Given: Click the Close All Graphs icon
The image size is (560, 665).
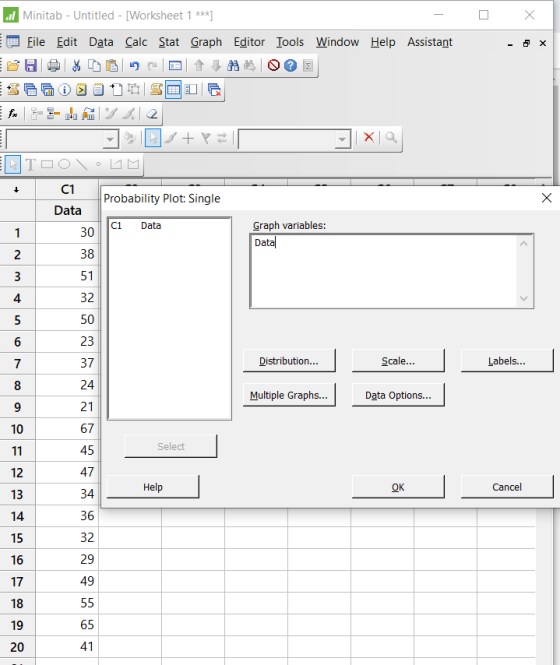Looking at the screenshot, I should 215,89.
